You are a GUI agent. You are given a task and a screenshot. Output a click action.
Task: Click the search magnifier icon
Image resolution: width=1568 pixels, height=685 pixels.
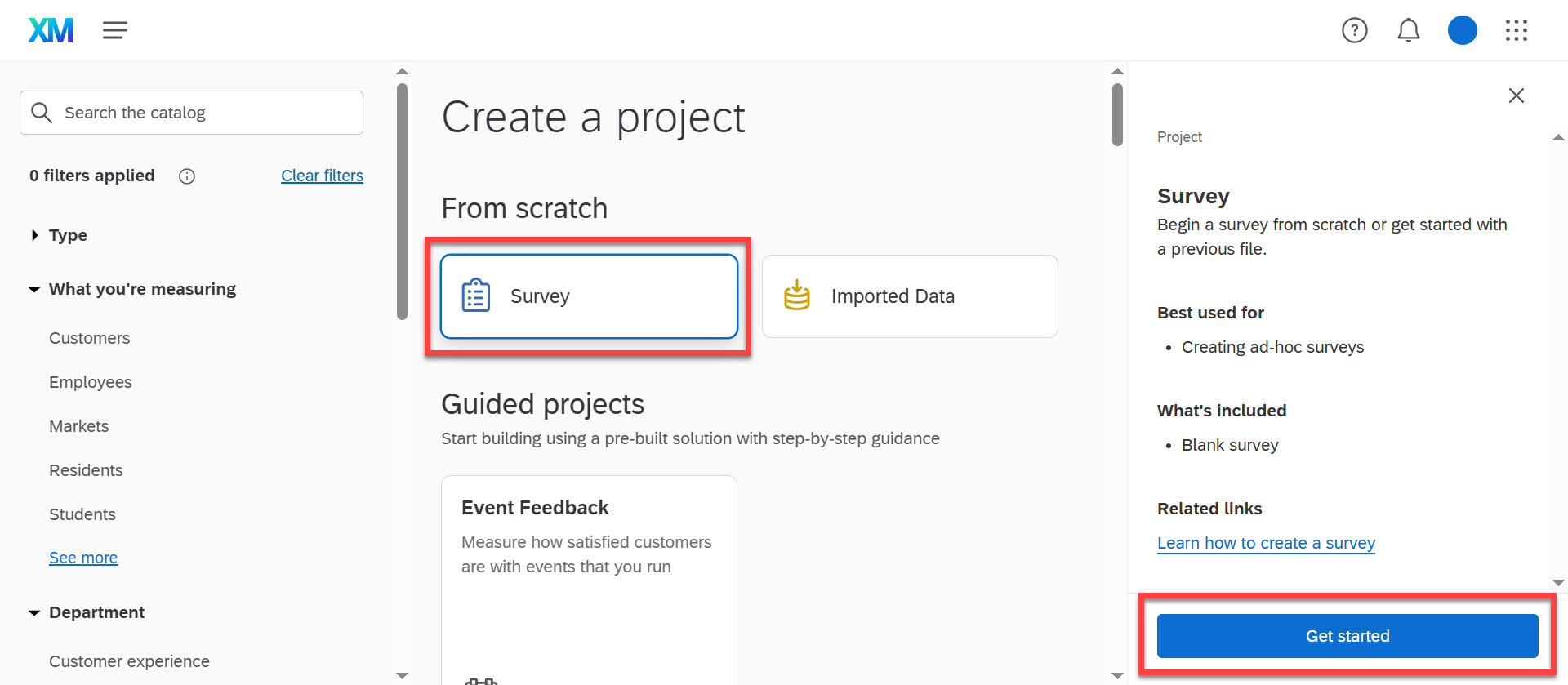tap(42, 112)
